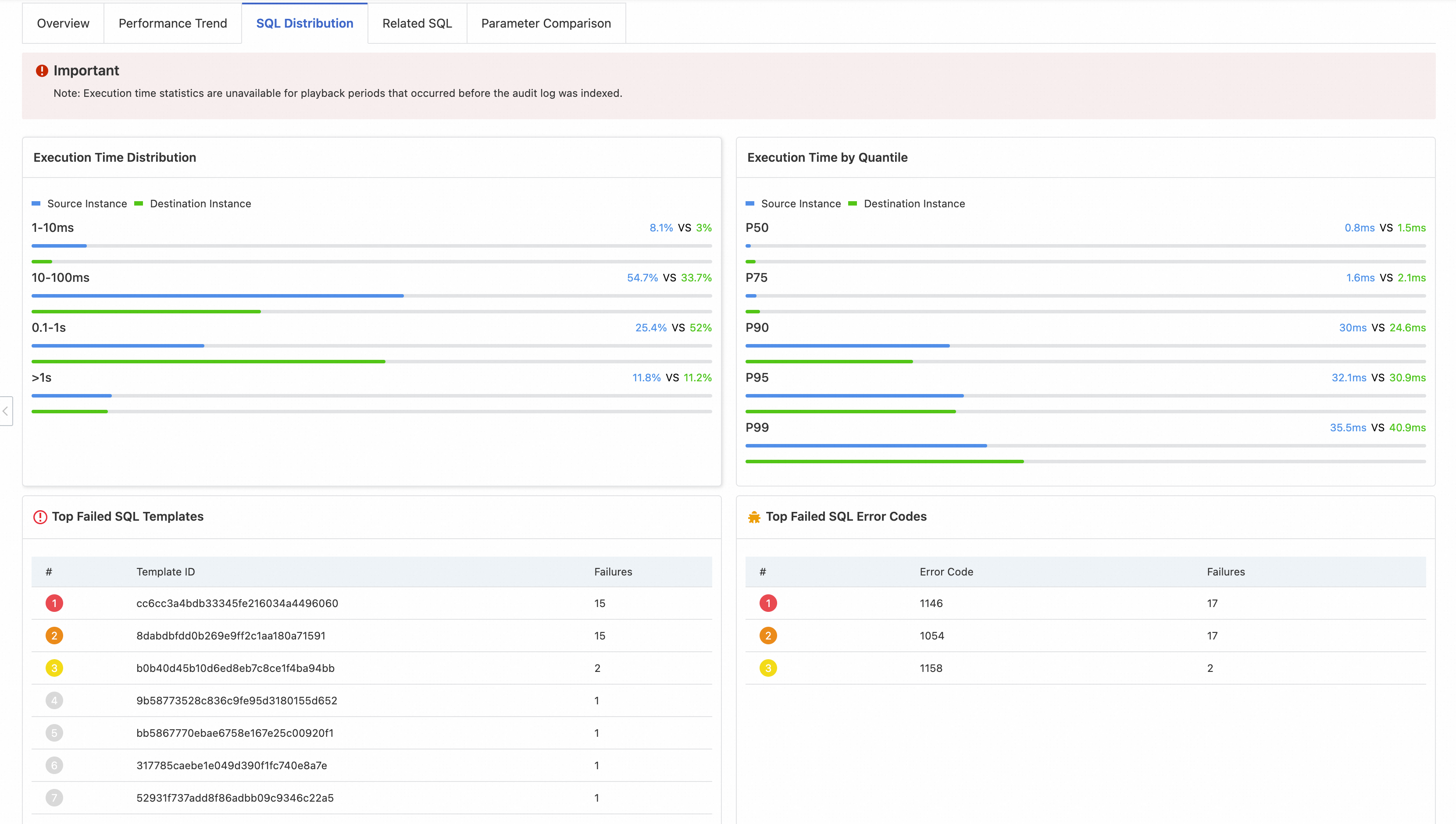Screen dimensions: 1456x824
Task: Click the bug icon beside Error Codes
Action: pos(754,517)
